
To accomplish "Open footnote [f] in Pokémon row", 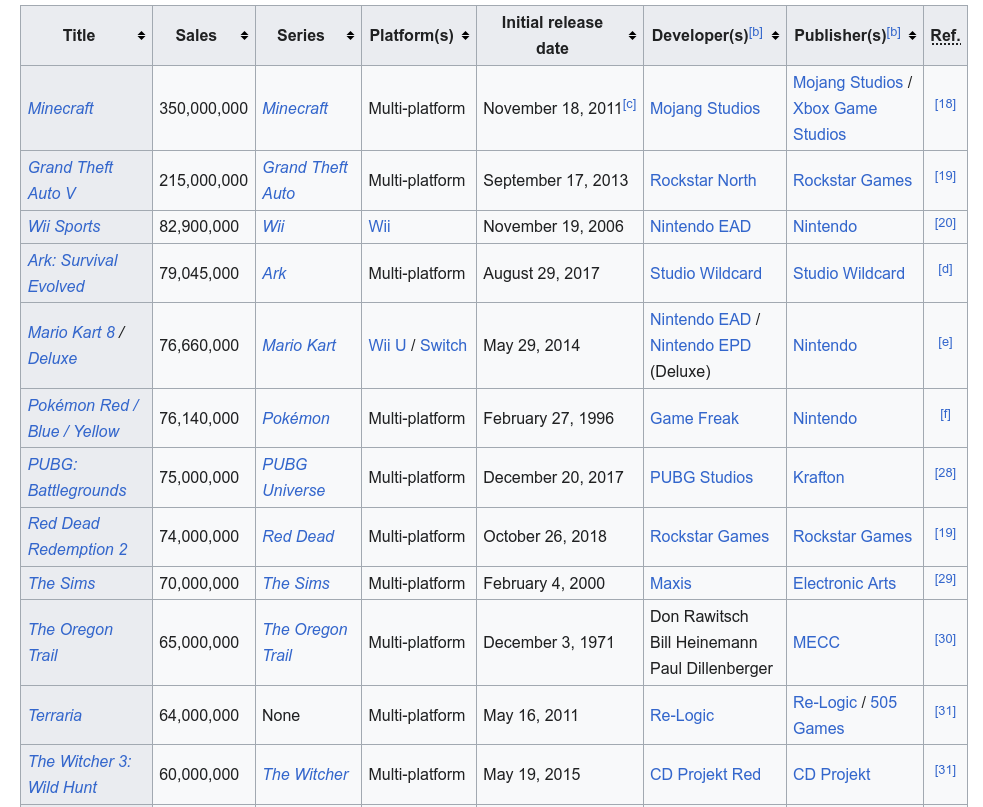I will [x=945, y=414].
